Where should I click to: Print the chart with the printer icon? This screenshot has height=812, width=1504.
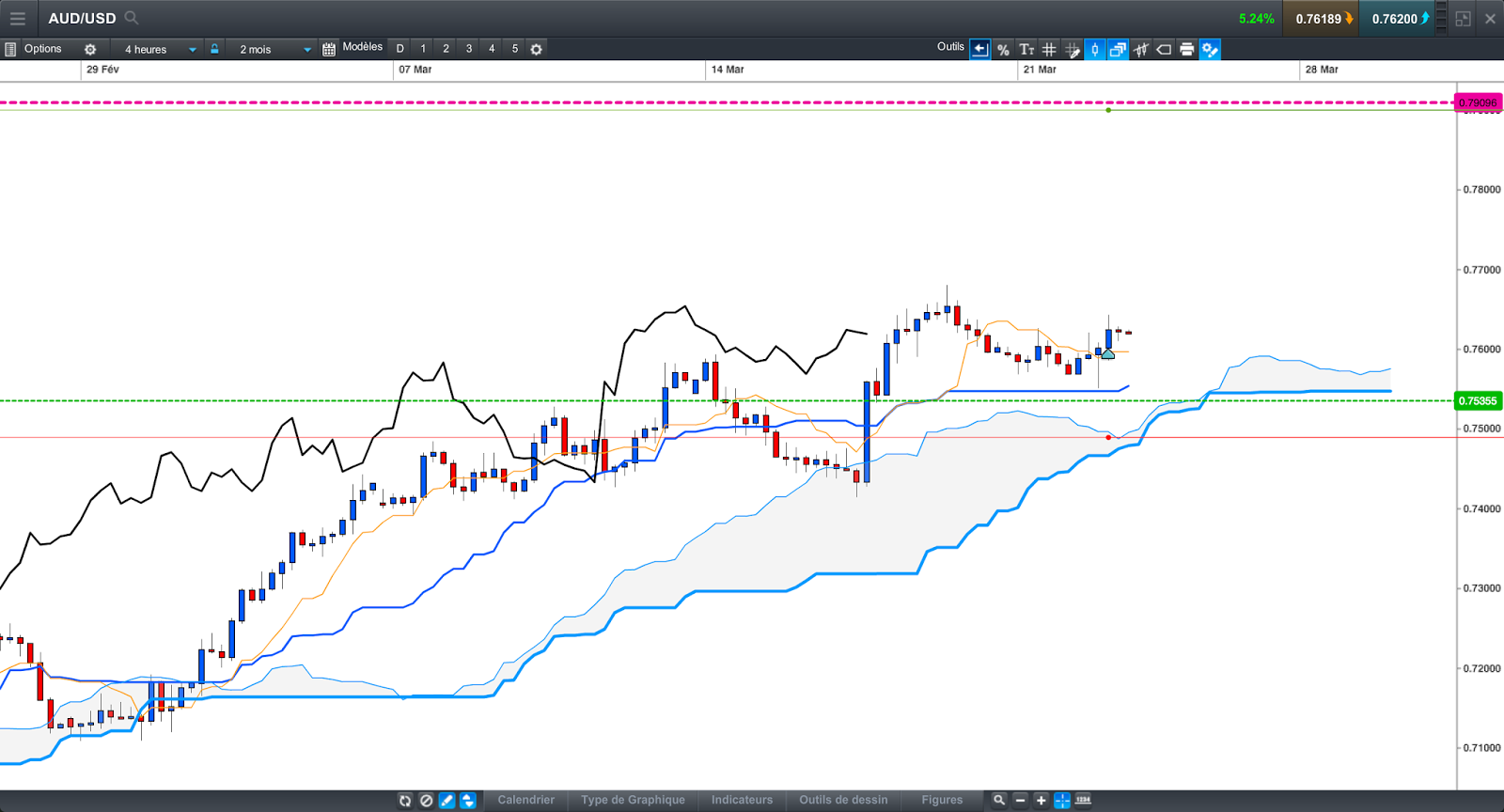point(1187,49)
